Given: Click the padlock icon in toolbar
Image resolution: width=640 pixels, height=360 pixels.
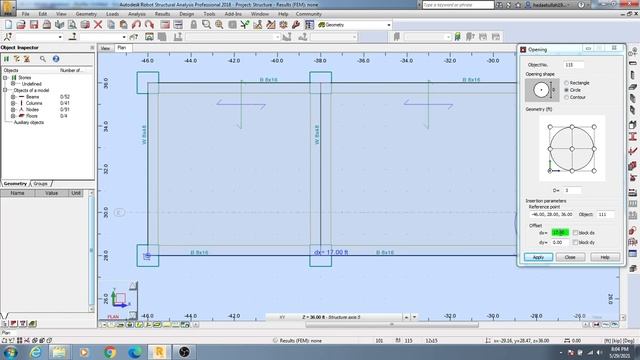Looking at the screenshot, I should coord(193,25).
